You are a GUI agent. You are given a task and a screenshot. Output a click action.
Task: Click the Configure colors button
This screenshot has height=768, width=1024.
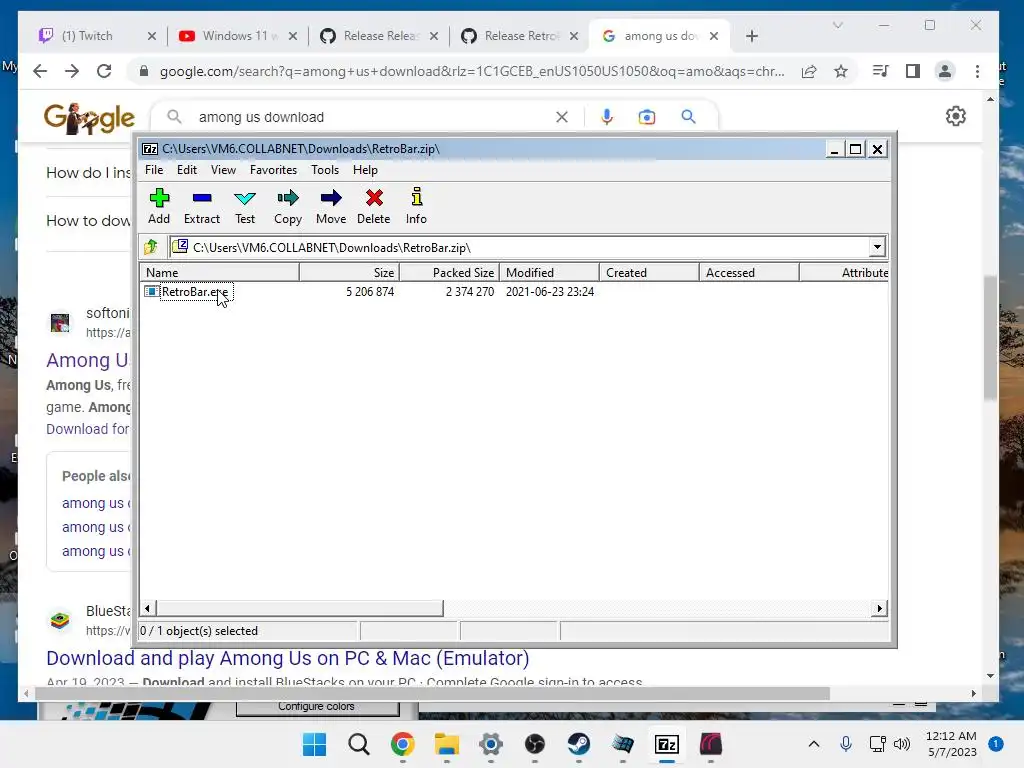(317, 707)
